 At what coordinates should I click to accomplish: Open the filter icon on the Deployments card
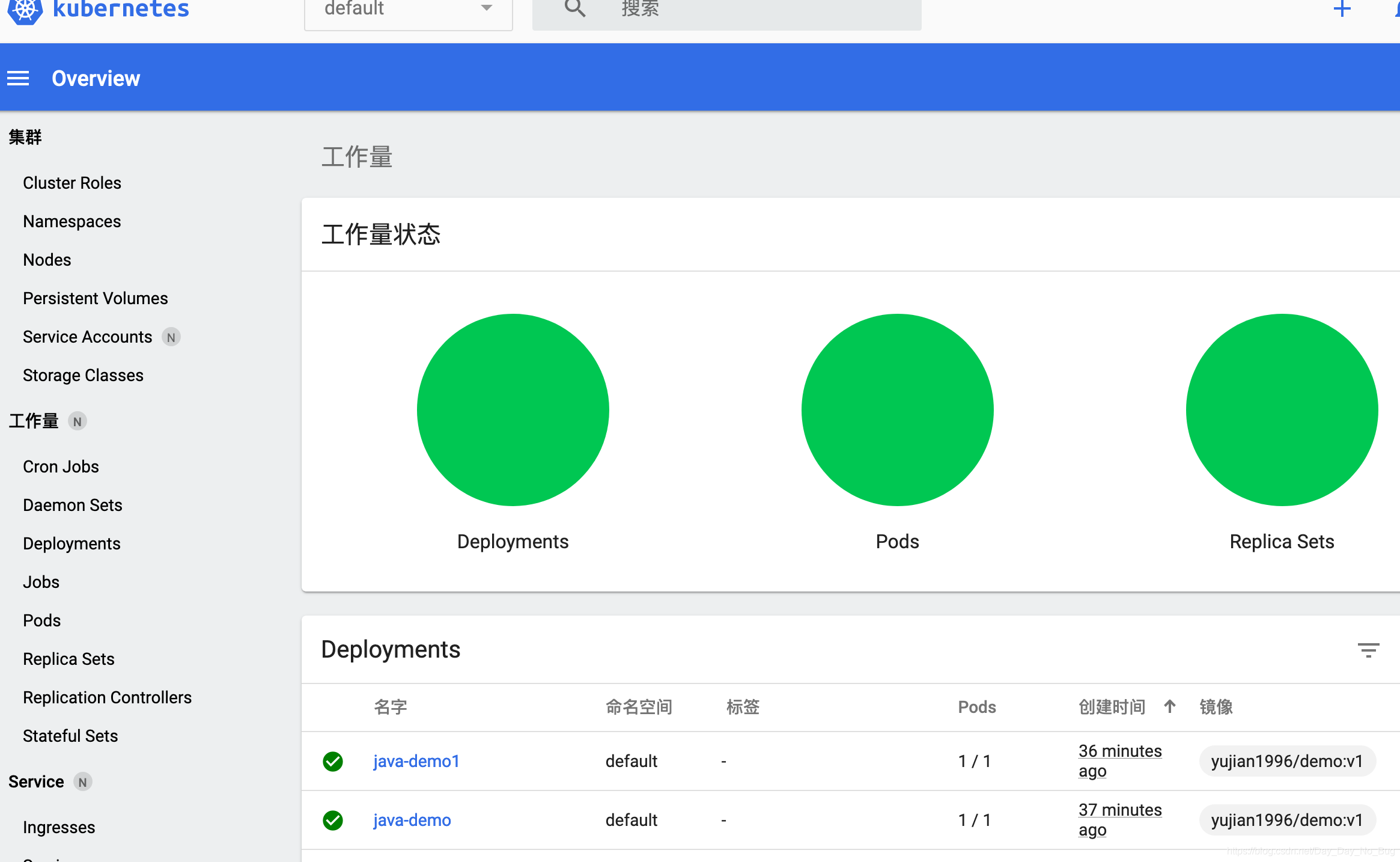point(1368,650)
